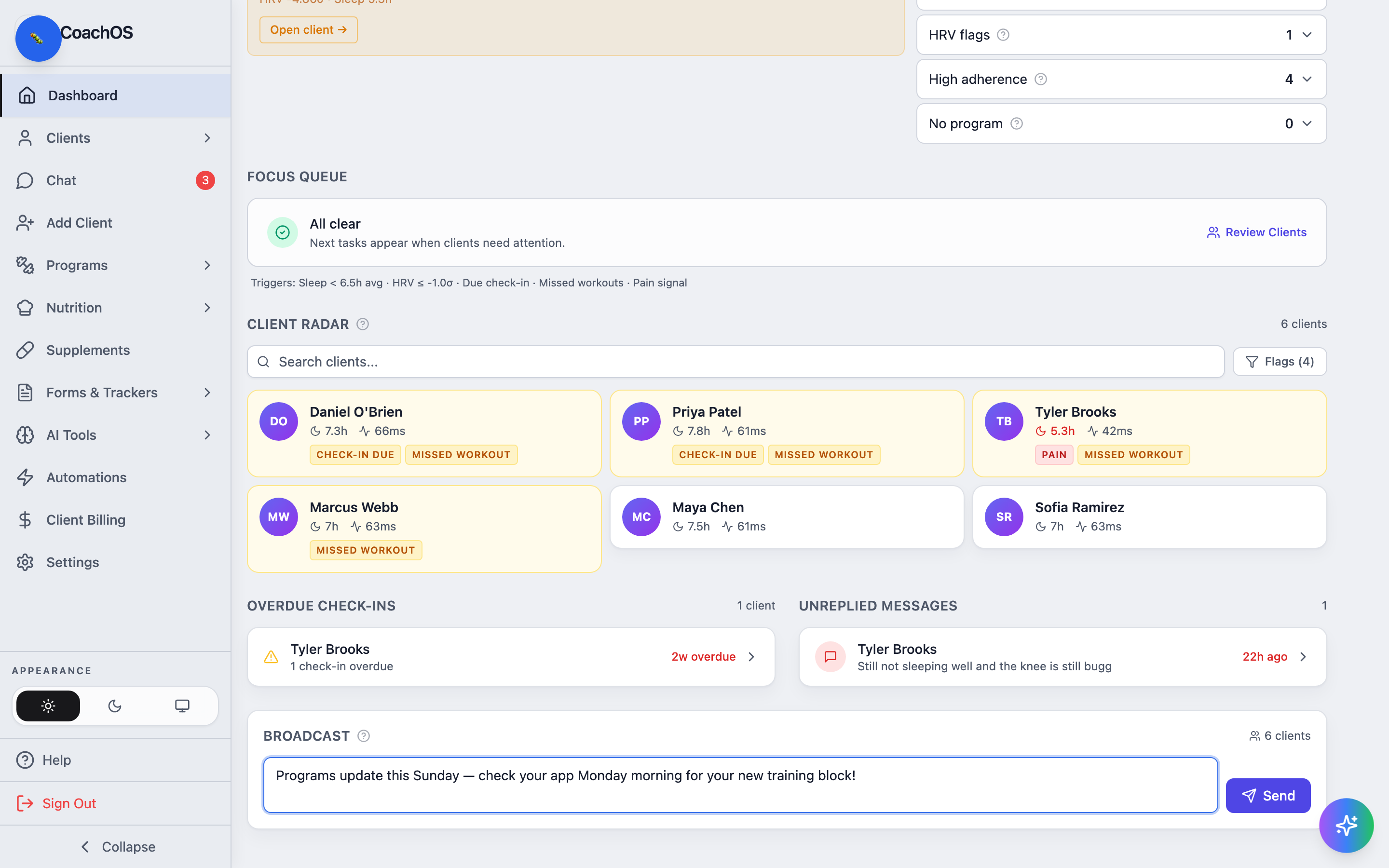Click the Programs sidebar icon
Screen dimensions: 1389x868
point(25,265)
